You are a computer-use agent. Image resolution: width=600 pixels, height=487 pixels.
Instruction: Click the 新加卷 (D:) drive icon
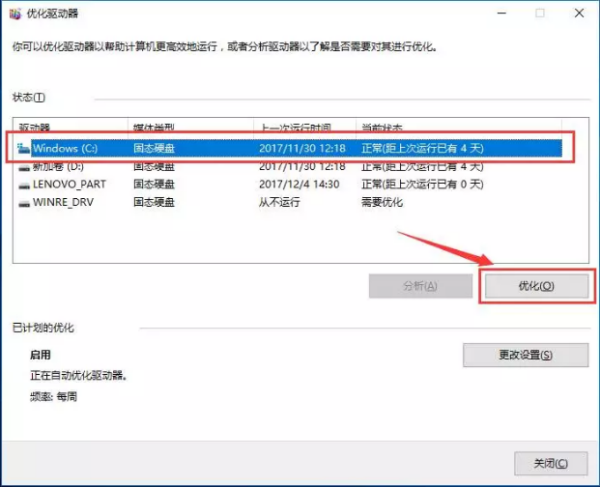point(24,166)
